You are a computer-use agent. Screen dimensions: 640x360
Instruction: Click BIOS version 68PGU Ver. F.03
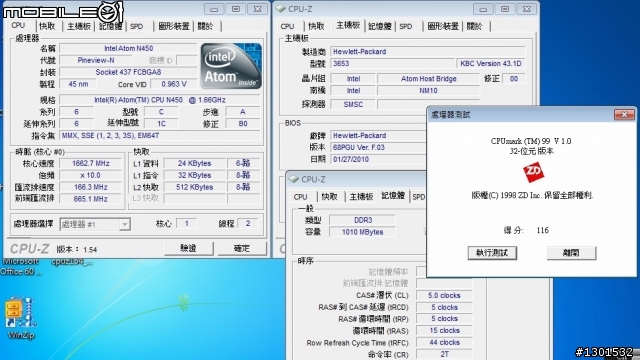pos(378,147)
